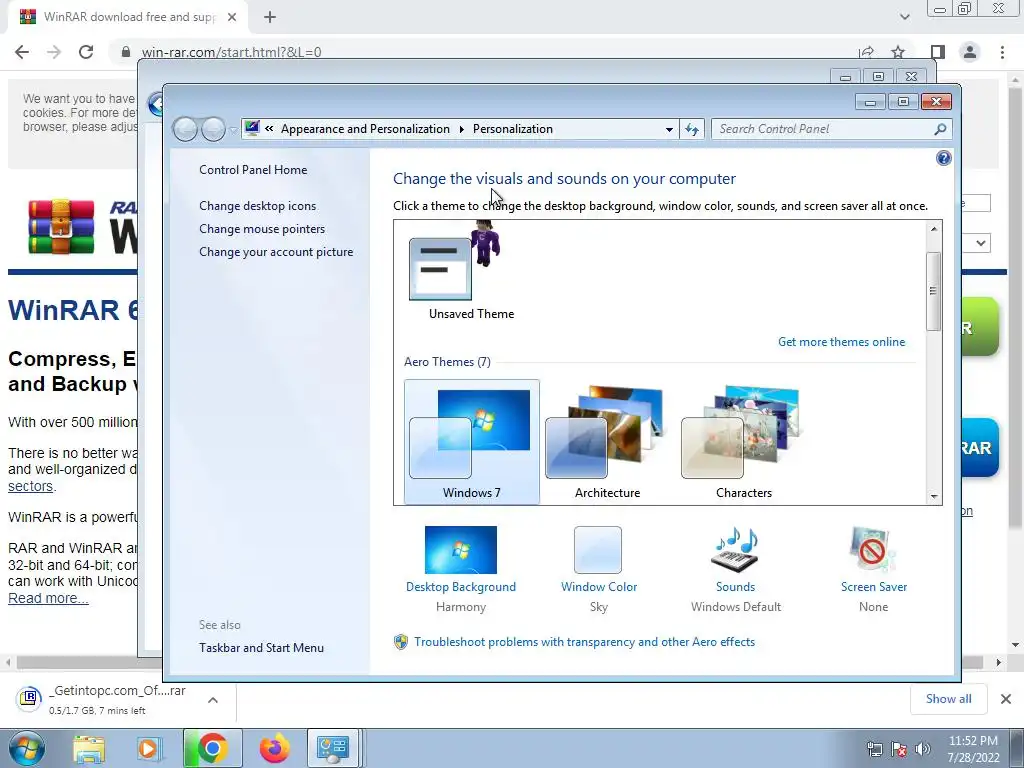This screenshot has width=1024, height=768.
Task: Toggle Chrome's side panel icon
Action: coord(937,52)
